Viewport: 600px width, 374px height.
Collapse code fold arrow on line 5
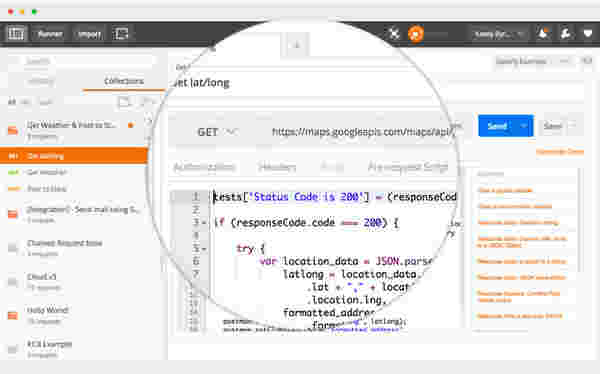click(204, 249)
